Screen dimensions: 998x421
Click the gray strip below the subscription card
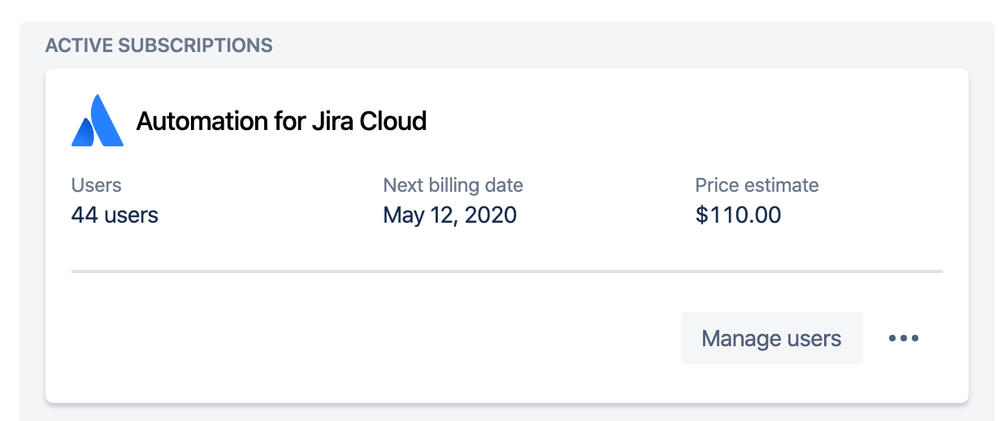507,413
